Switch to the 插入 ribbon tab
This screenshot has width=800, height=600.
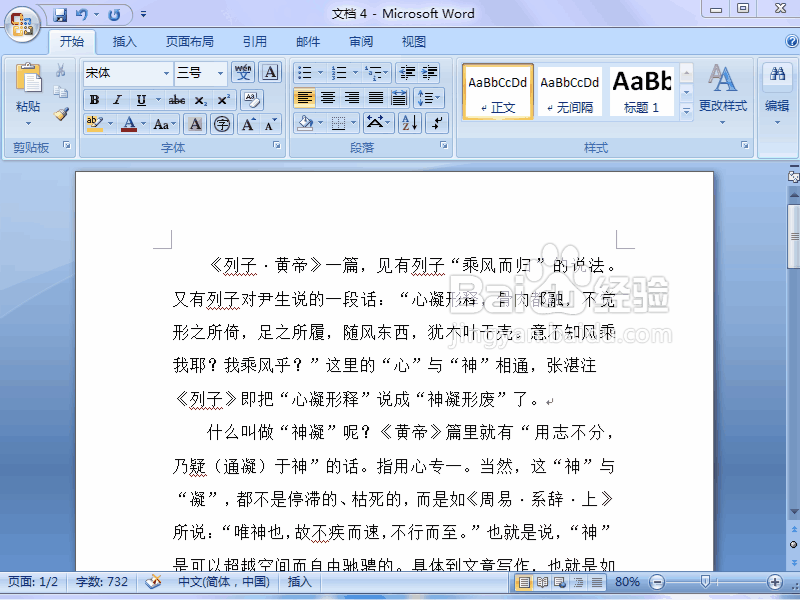pyautogui.click(x=125, y=41)
